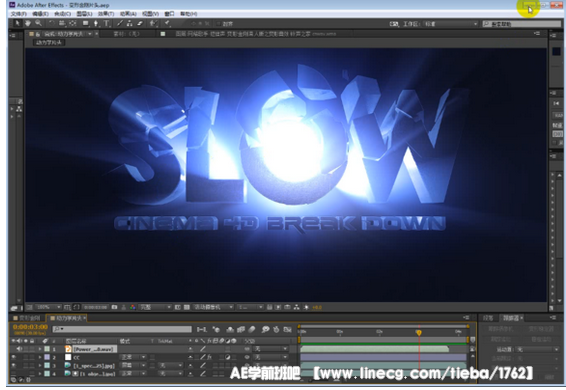This screenshot has width=566, height=390.
Task: Take a snapshot with the camera icon
Action: (114, 307)
